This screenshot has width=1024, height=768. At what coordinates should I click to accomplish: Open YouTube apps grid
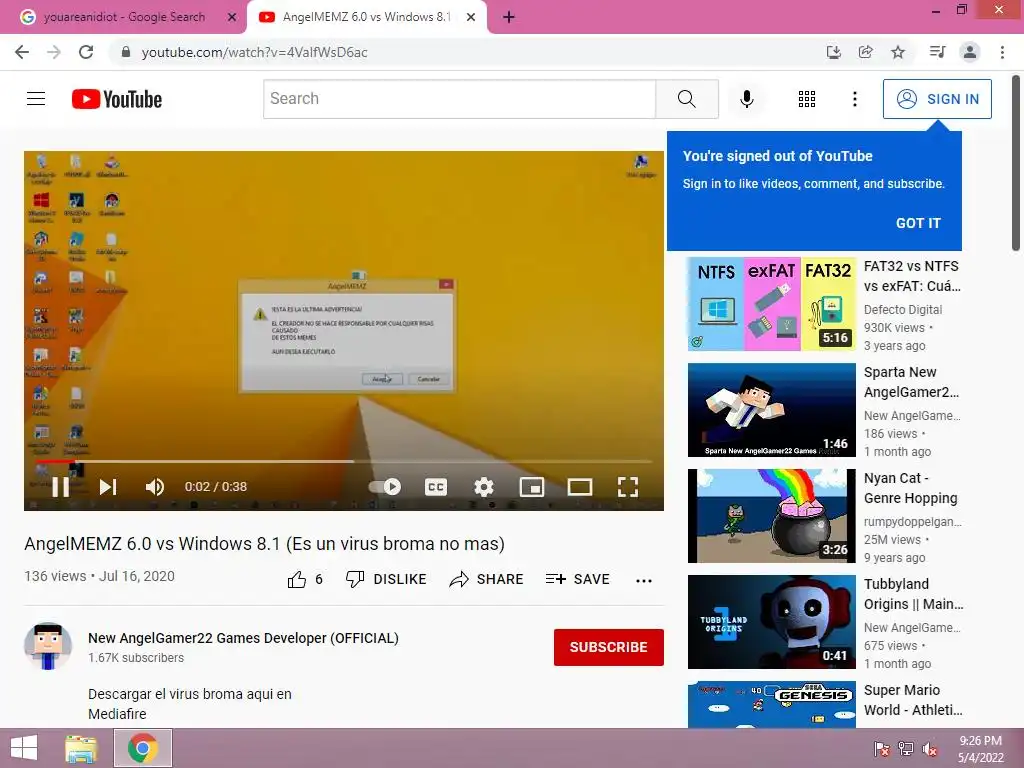(807, 99)
